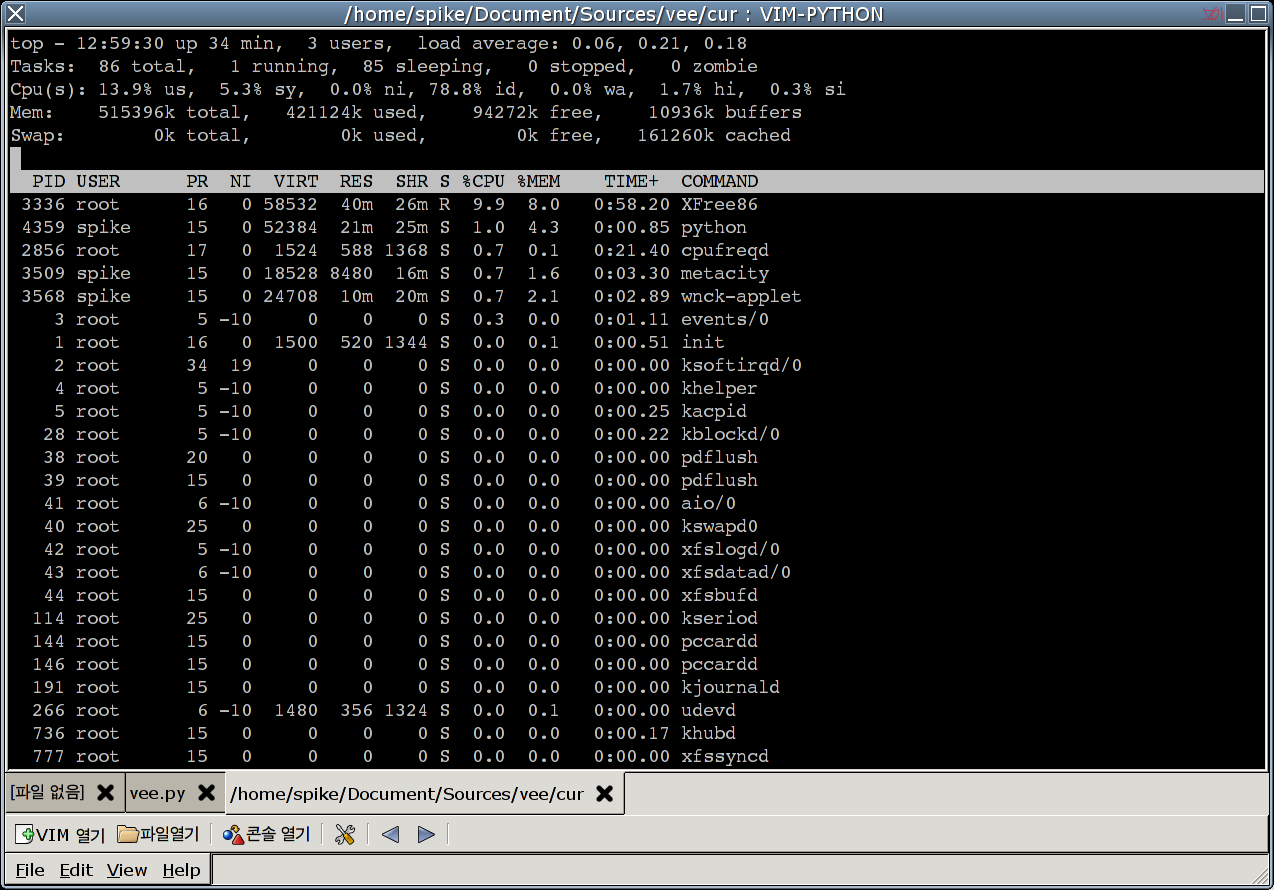The height and width of the screenshot is (890, 1274).
Task: Click the VIM 열기 toolbar button
Action: pos(60,834)
